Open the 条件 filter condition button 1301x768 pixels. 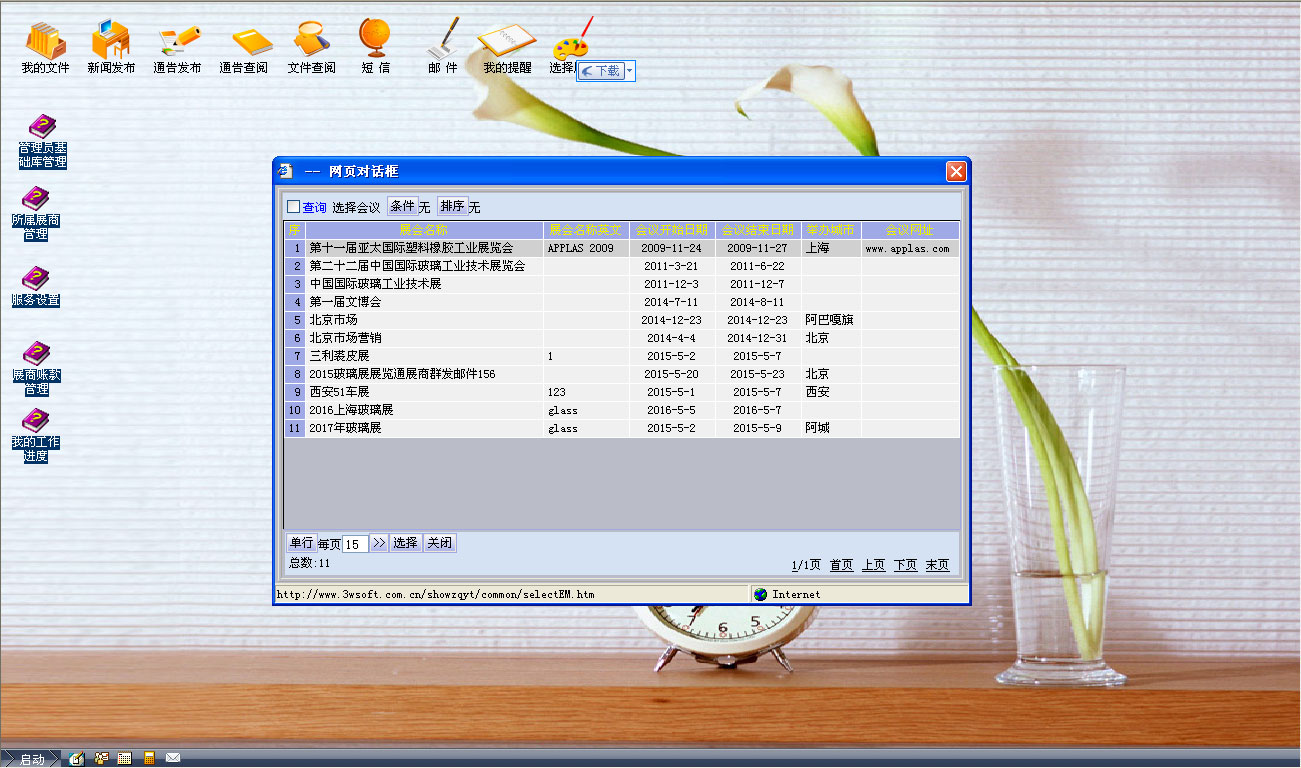tap(402, 206)
